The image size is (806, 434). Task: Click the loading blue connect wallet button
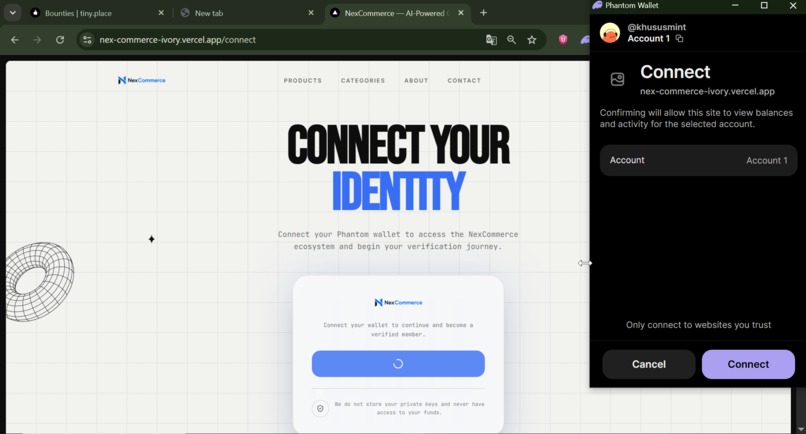pyautogui.click(x=398, y=364)
